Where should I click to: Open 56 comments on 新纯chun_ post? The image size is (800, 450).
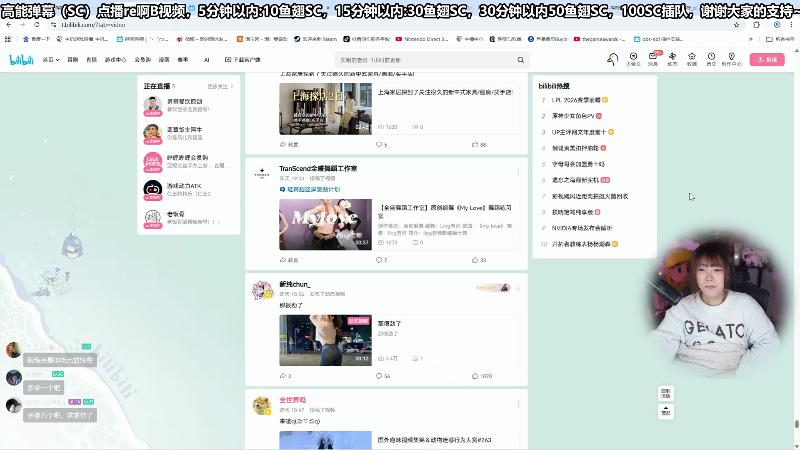383,376
